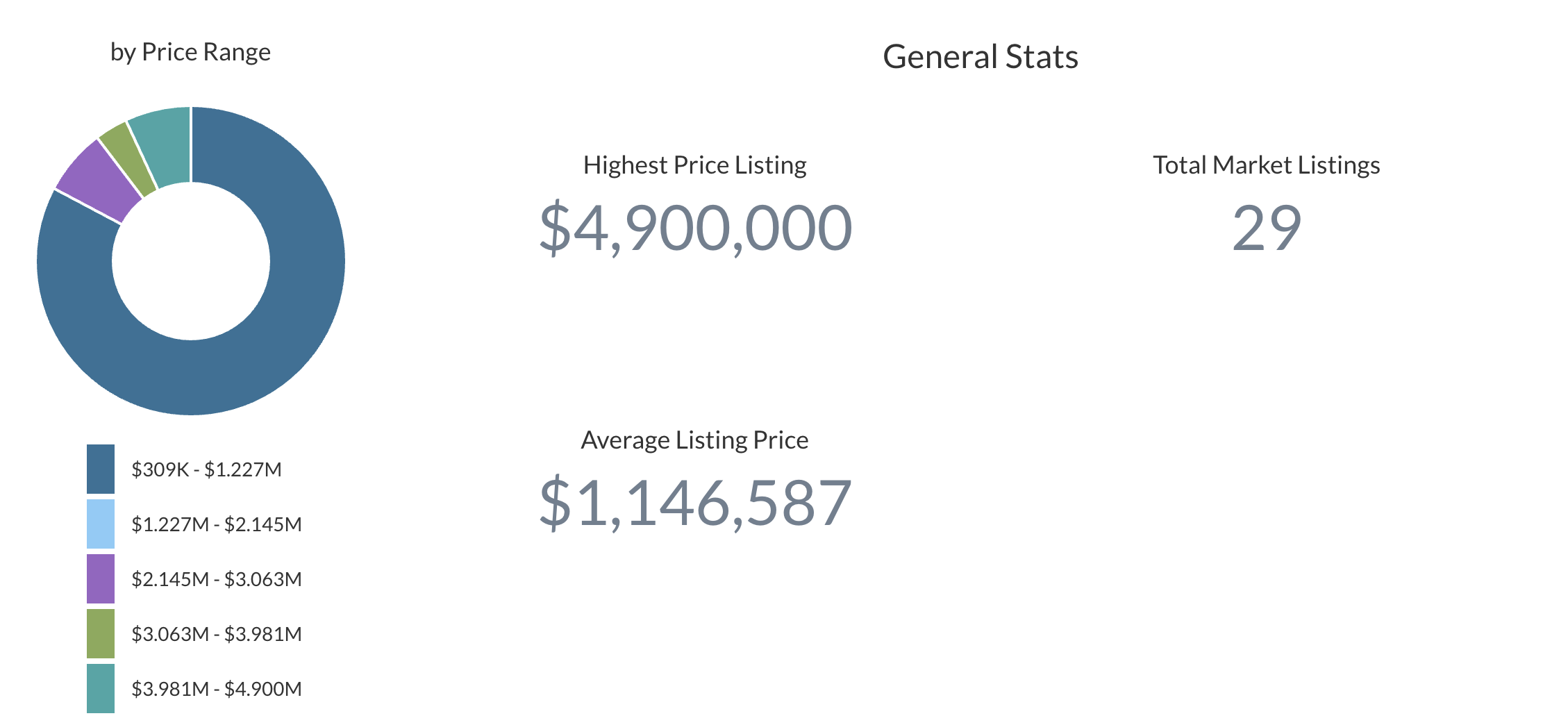Click the 'Total Market Listings' label
Screen dimensions: 1568x725
point(1266,165)
